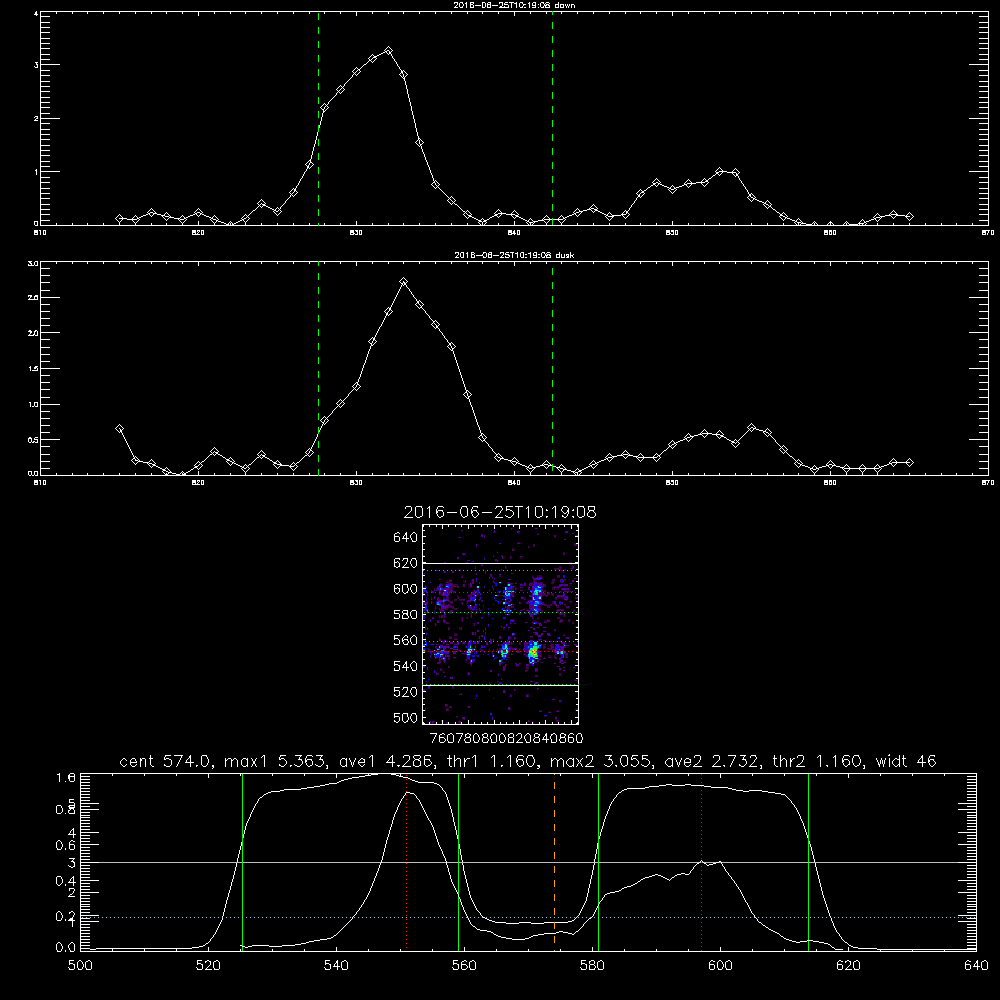1000x1000 pixels.
Task: Click the last diamond data point in dawn plot
Action: pyautogui.click(x=909, y=217)
